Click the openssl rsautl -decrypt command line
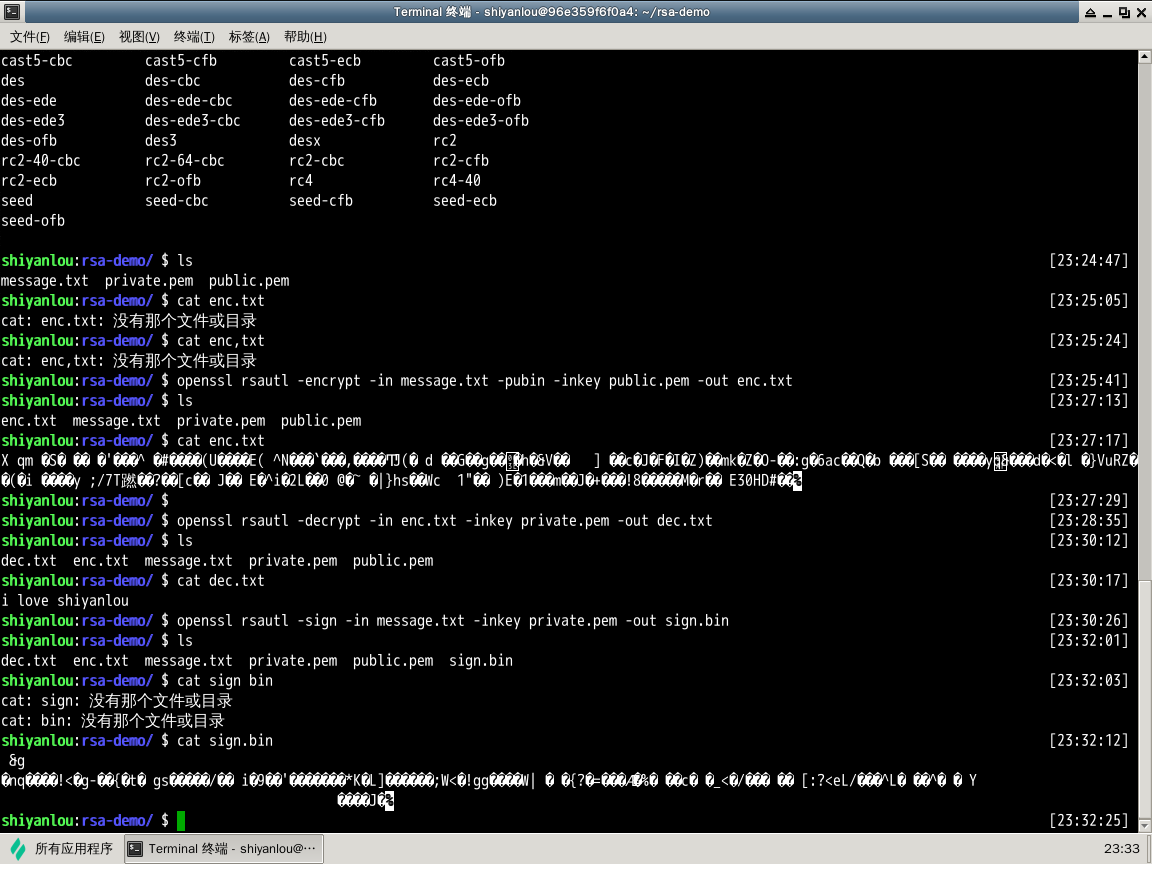1152x896 pixels. 444,521
